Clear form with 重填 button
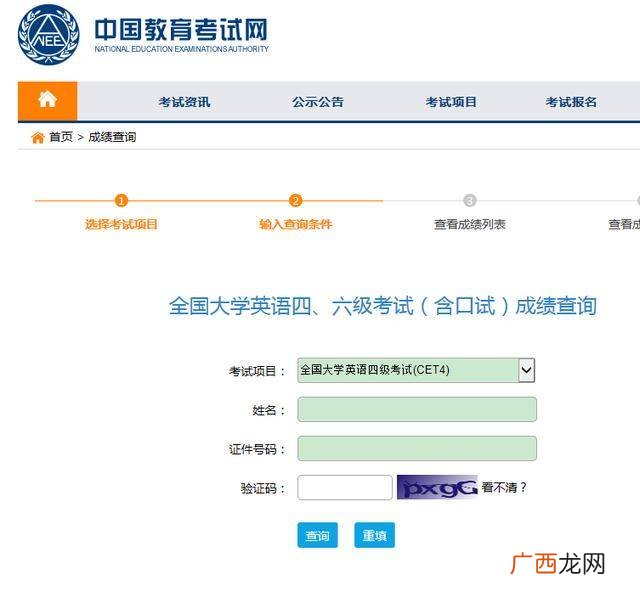The width and height of the screenshot is (640, 592). click(x=375, y=535)
